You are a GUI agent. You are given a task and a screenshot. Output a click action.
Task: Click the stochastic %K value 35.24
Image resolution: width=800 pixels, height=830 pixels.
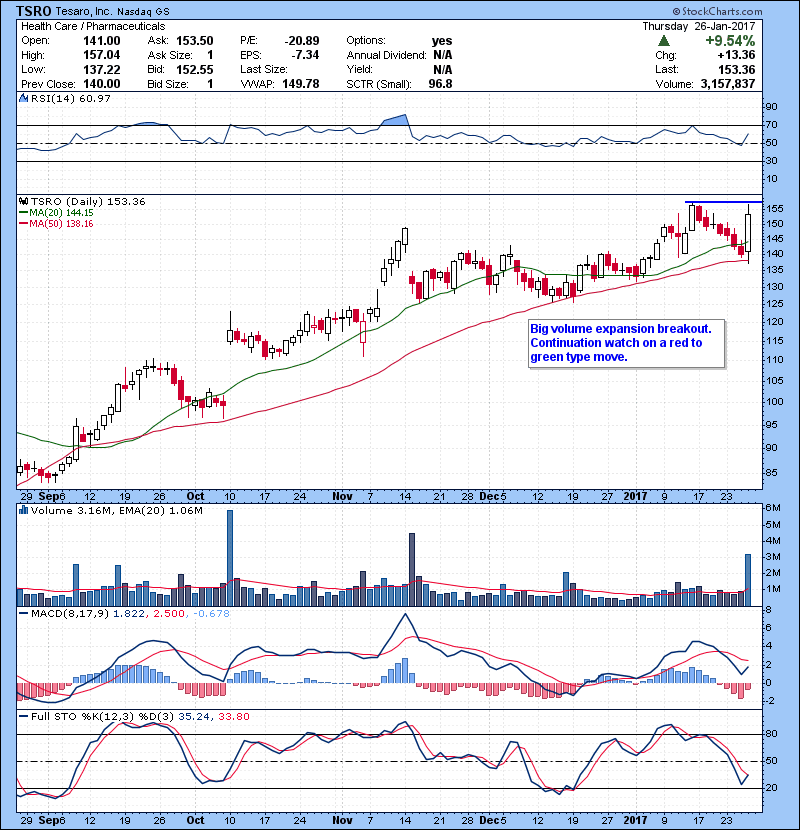193,717
